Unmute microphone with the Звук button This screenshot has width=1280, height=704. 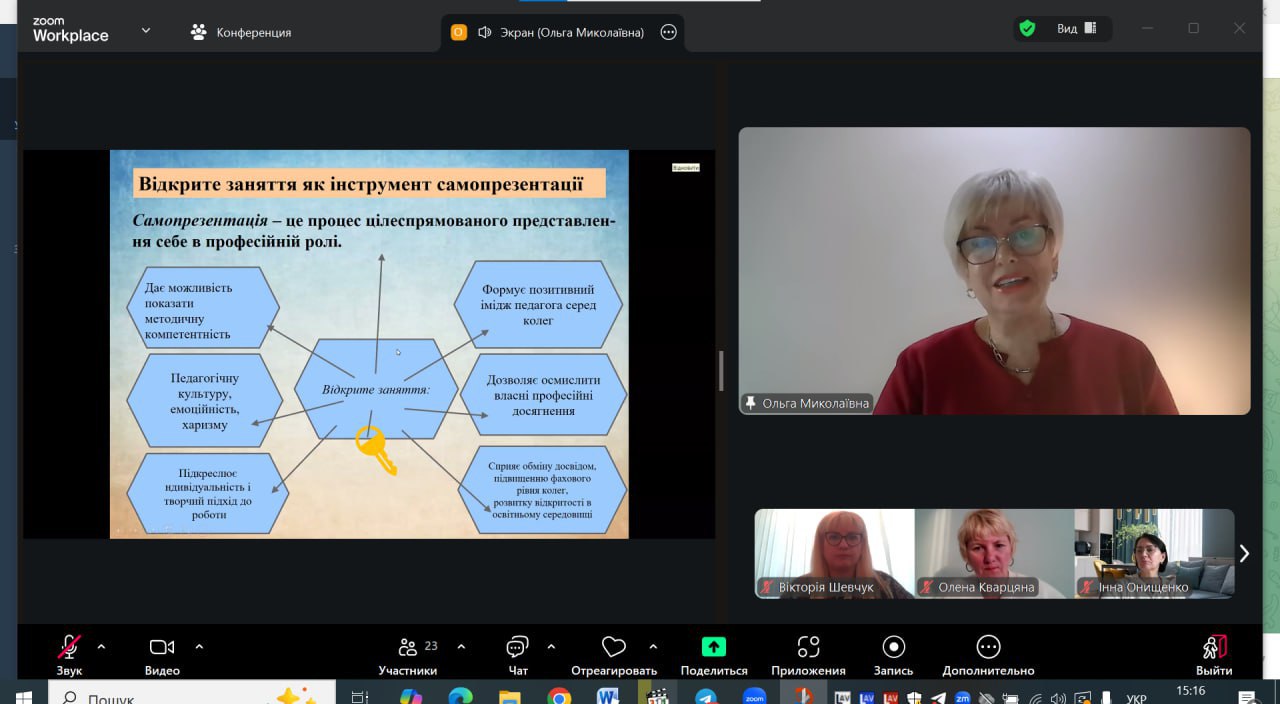[x=69, y=648]
